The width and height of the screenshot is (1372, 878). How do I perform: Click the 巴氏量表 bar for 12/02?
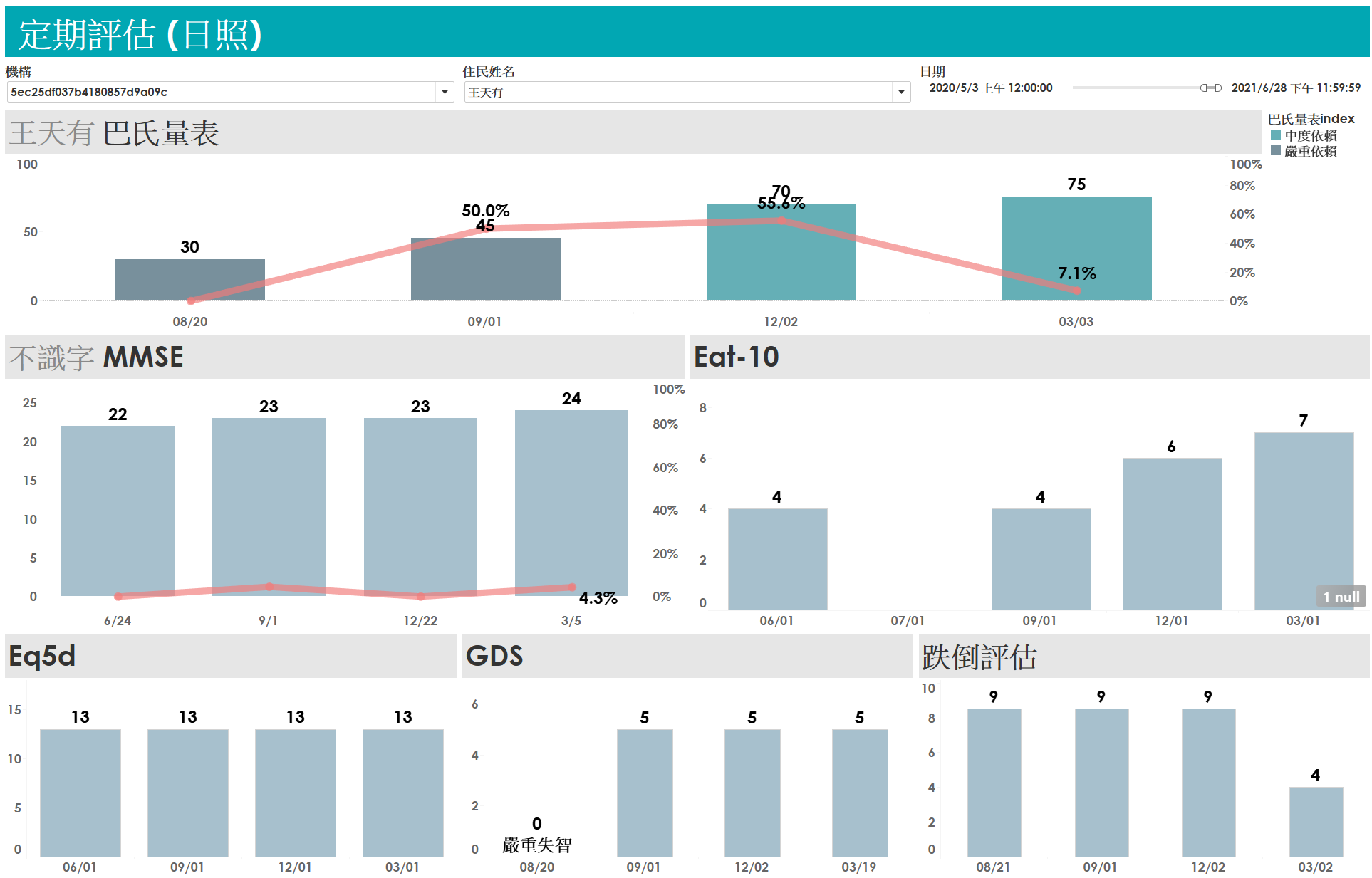[781, 252]
